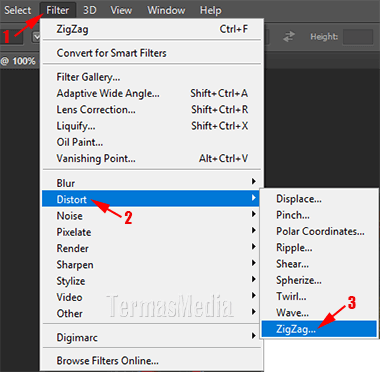Screen dimensions: 380x372
Task: Choose Oil Paint... filter
Action: (152, 142)
